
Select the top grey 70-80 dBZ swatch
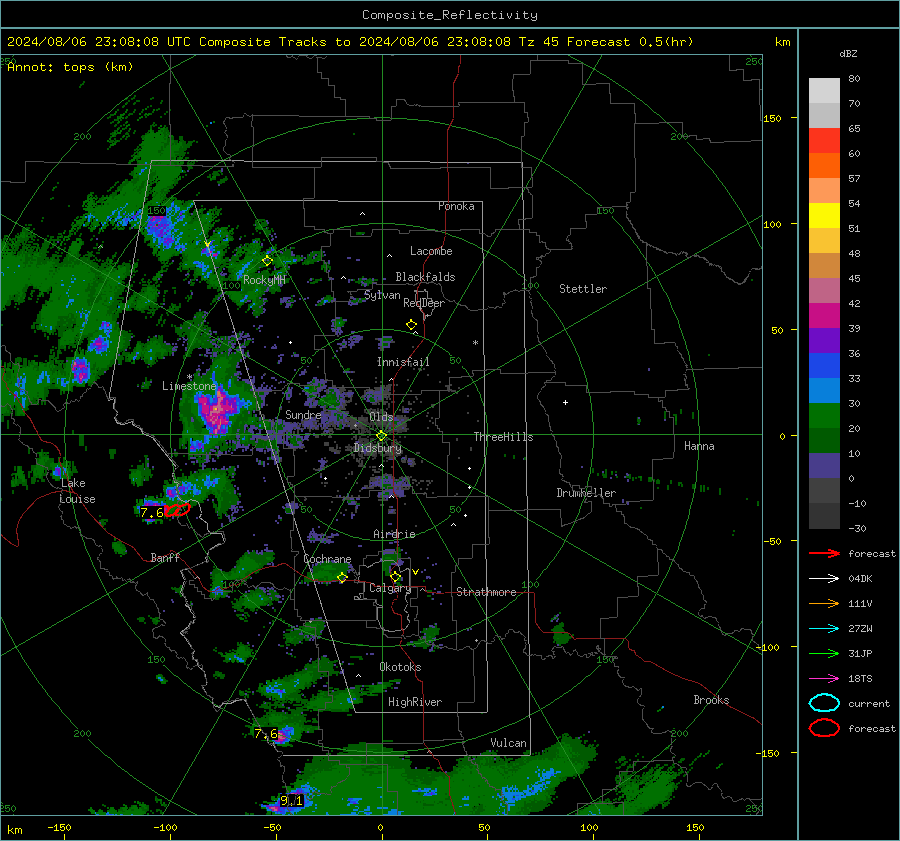point(824,91)
